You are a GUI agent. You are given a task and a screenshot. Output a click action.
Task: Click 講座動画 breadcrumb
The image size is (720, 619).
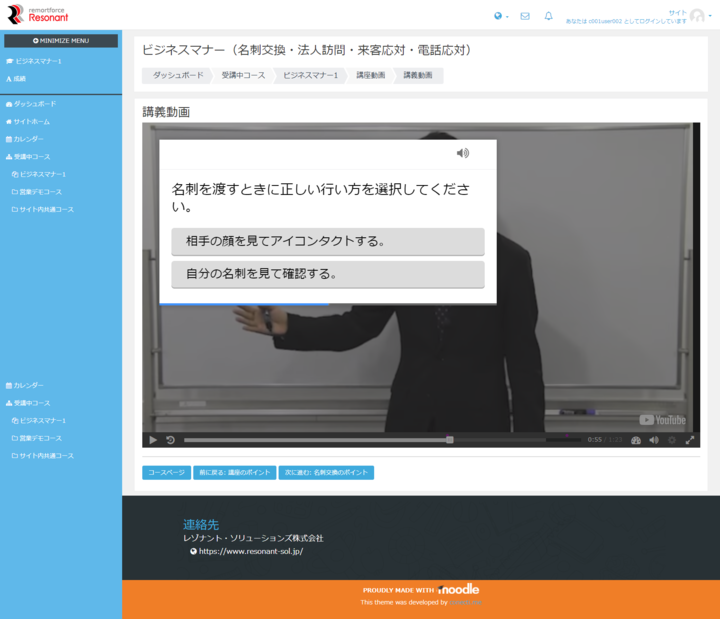371,75
